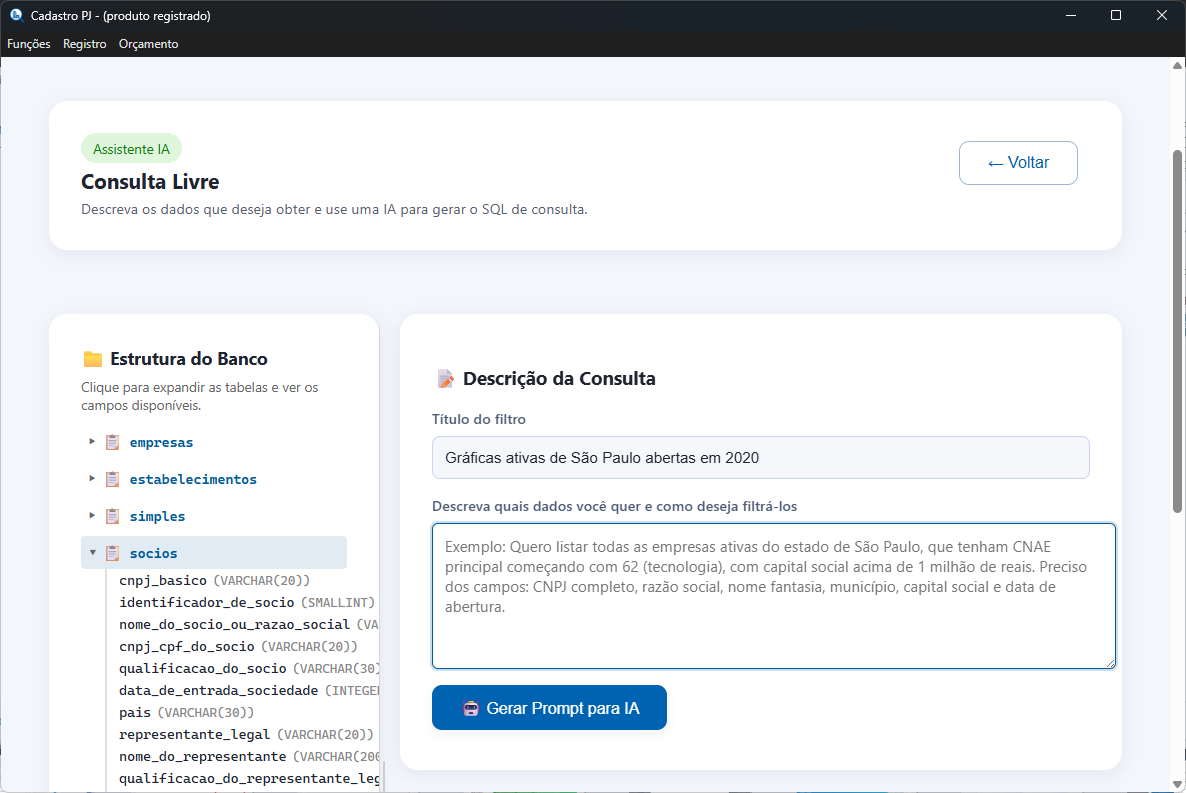The height and width of the screenshot is (793, 1186).
Task: Click the memo icon beside Descrição da Consulta
Action: (x=445, y=379)
